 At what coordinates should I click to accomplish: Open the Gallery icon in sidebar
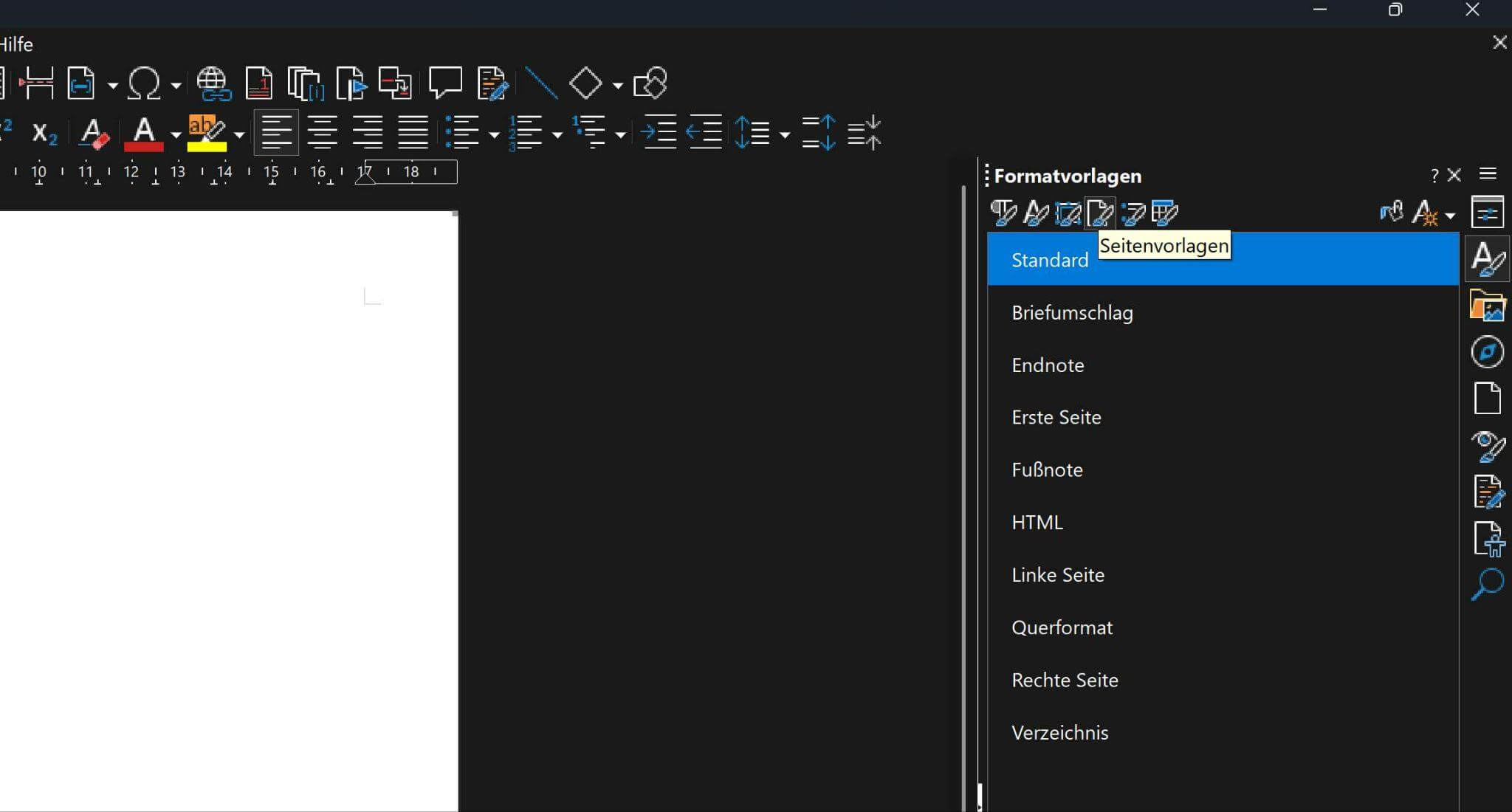point(1487,306)
